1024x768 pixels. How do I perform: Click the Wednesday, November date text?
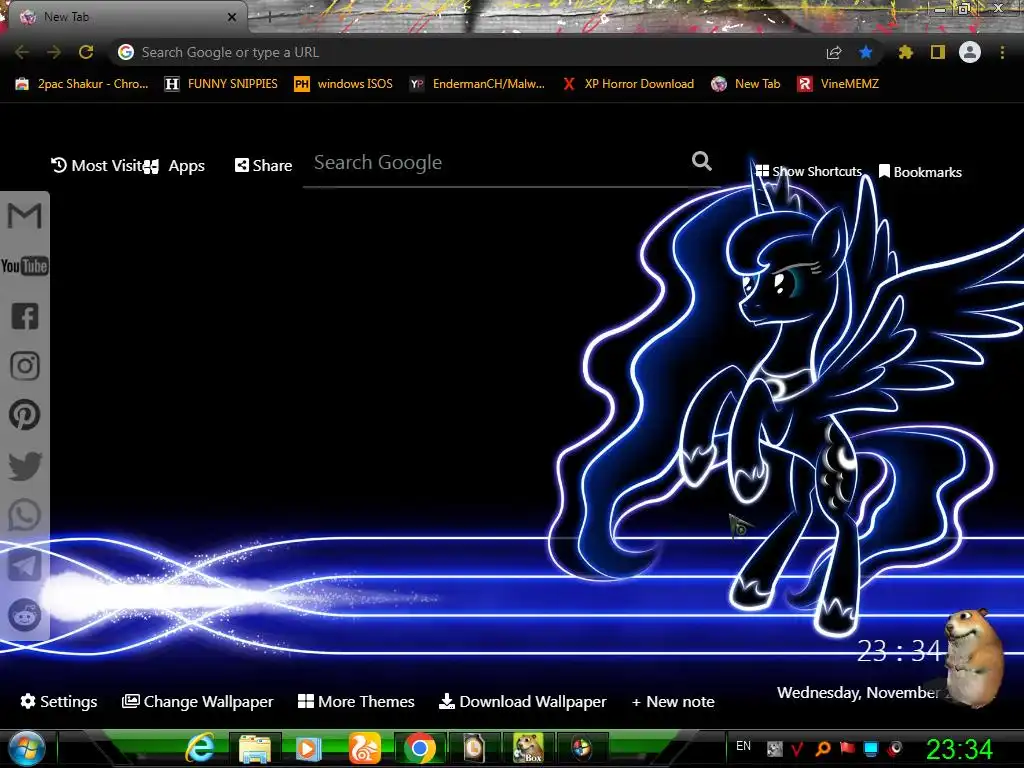coord(857,692)
